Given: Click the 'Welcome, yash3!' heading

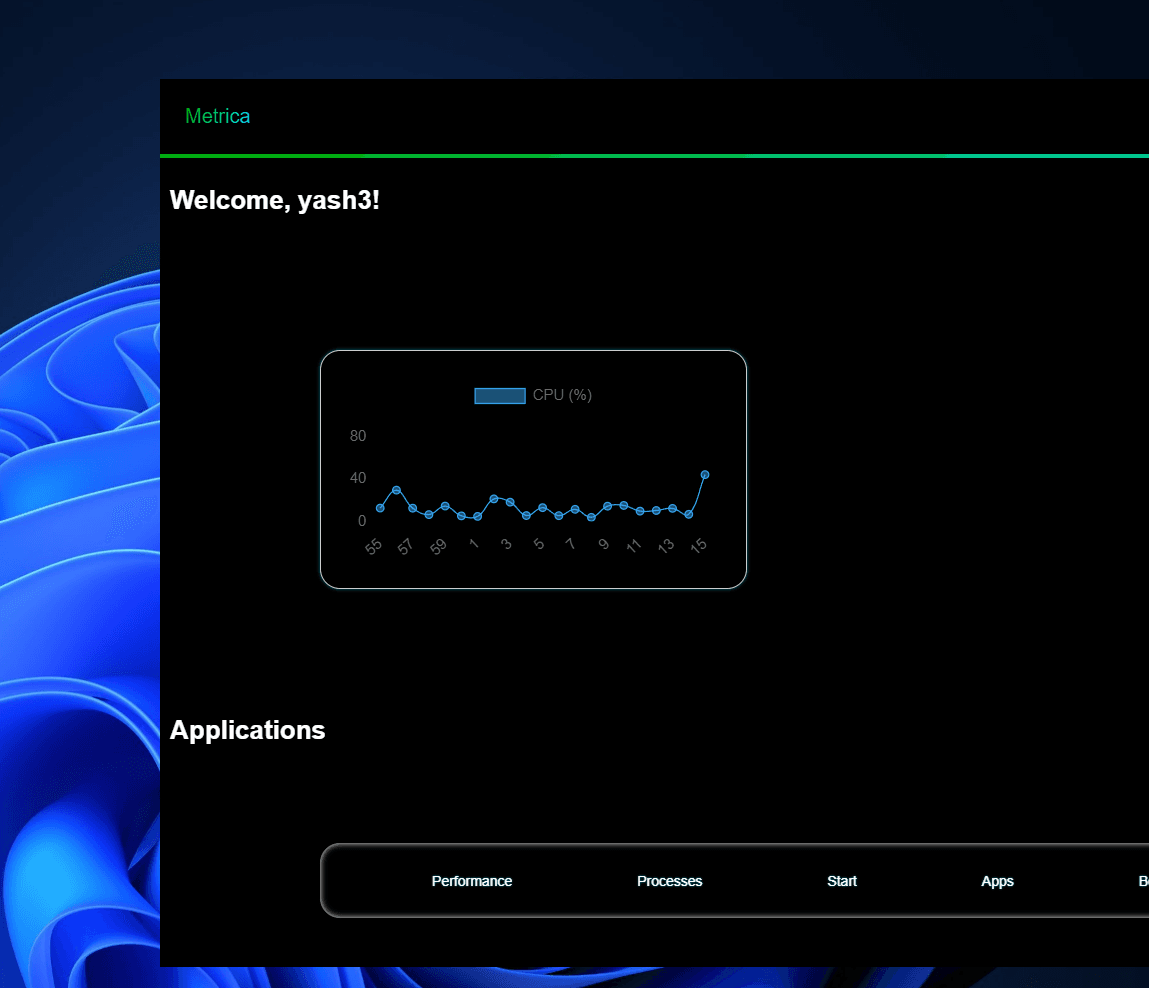Looking at the screenshot, I should [x=276, y=199].
